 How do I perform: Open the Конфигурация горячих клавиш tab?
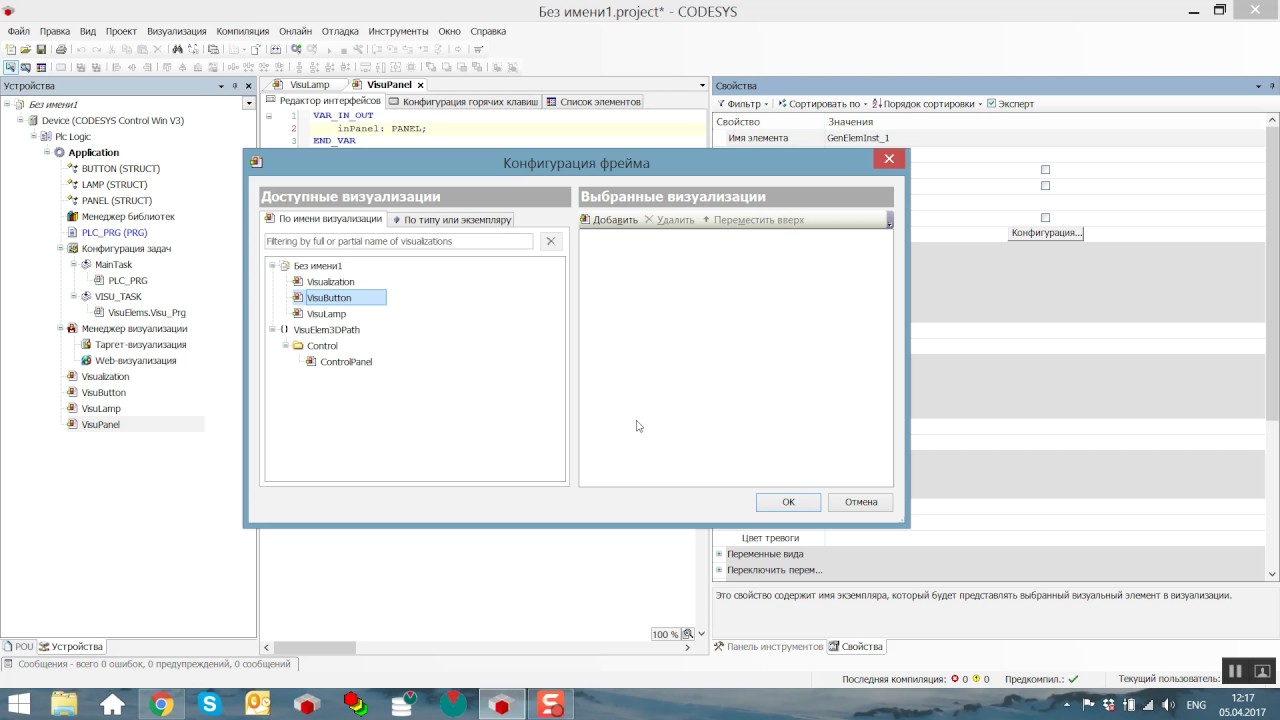point(463,101)
